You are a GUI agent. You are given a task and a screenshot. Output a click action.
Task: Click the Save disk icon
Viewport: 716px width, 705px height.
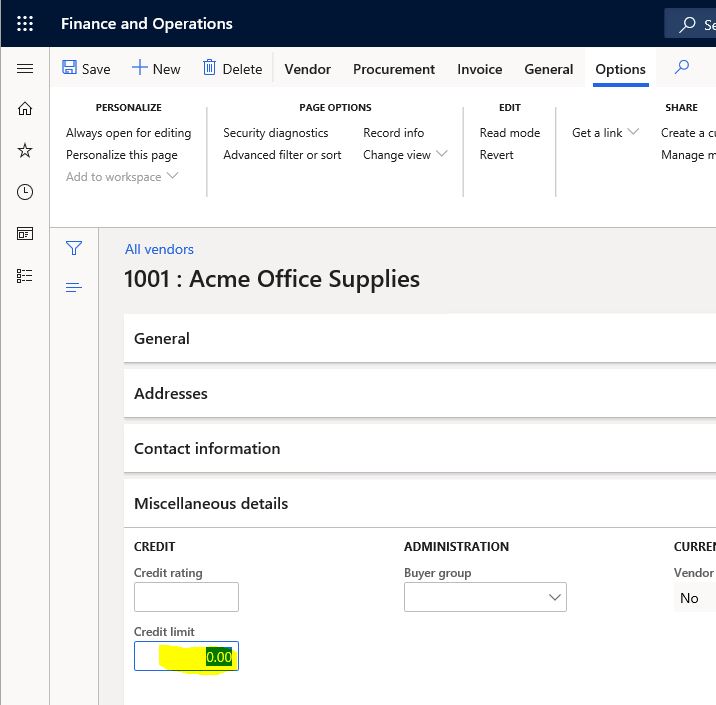click(x=69, y=68)
